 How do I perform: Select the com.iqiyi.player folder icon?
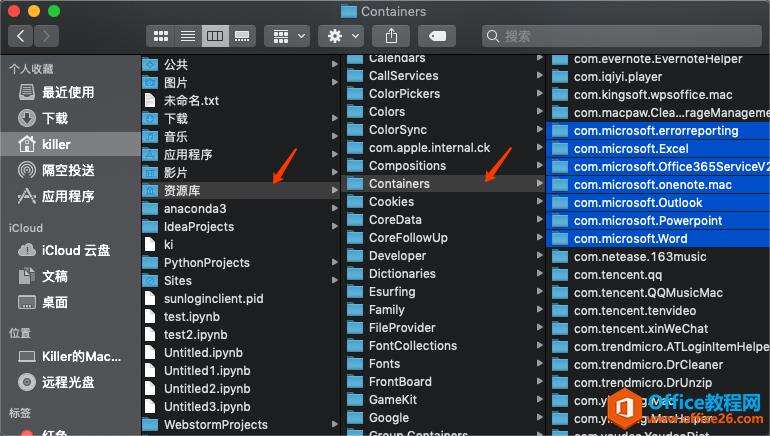click(x=560, y=77)
